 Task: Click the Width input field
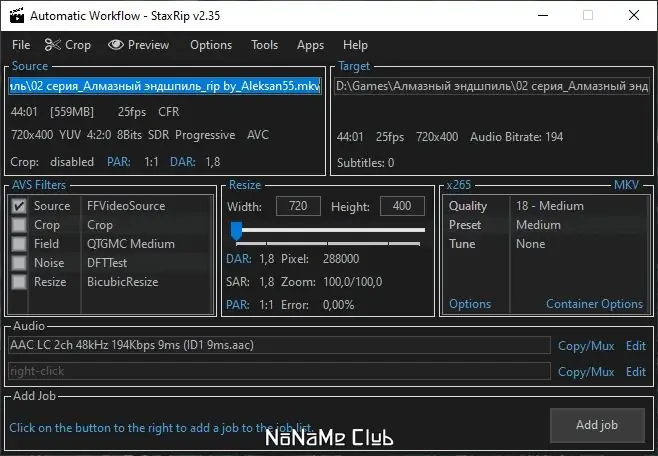pos(298,206)
